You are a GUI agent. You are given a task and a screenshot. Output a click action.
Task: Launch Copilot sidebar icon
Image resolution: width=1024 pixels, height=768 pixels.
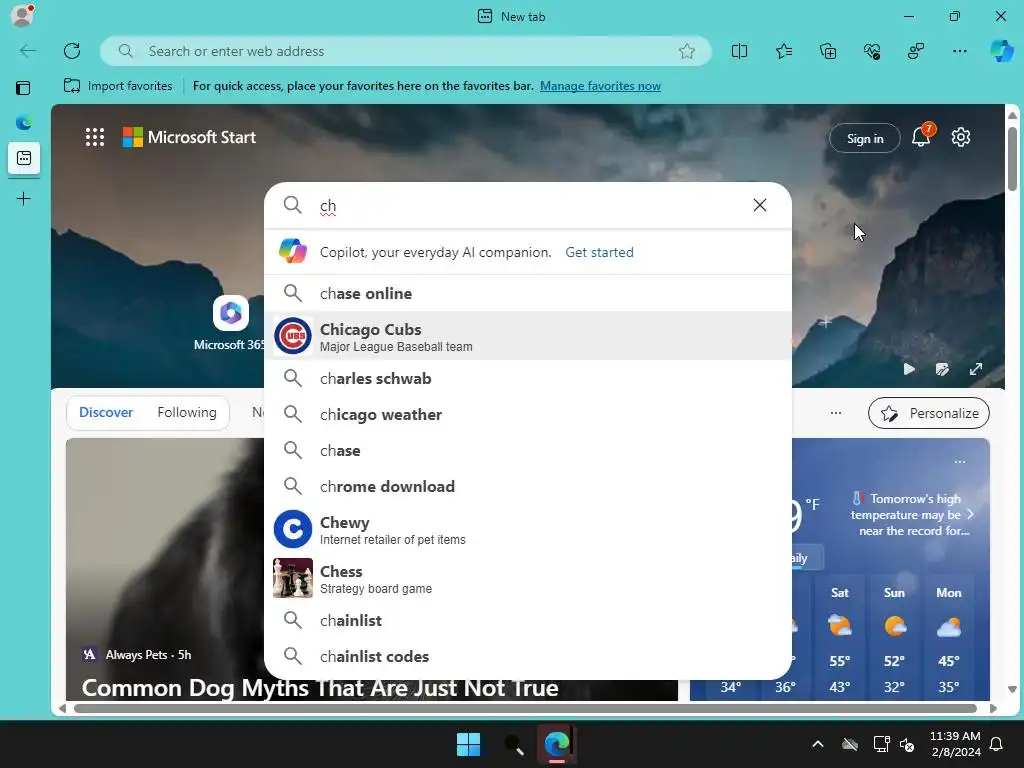click(x=1002, y=51)
